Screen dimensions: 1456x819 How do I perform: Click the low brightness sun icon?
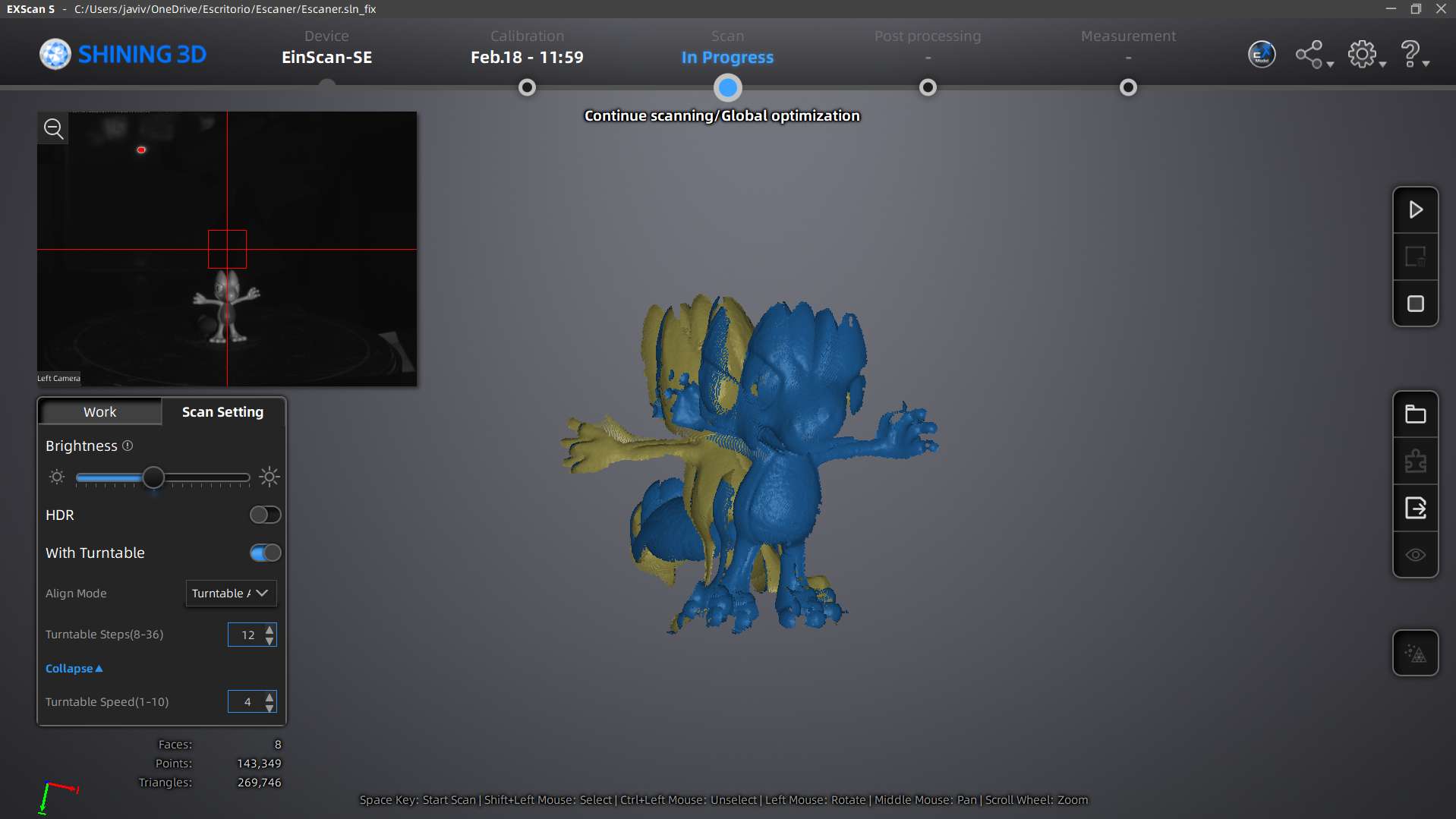coord(57,477)
